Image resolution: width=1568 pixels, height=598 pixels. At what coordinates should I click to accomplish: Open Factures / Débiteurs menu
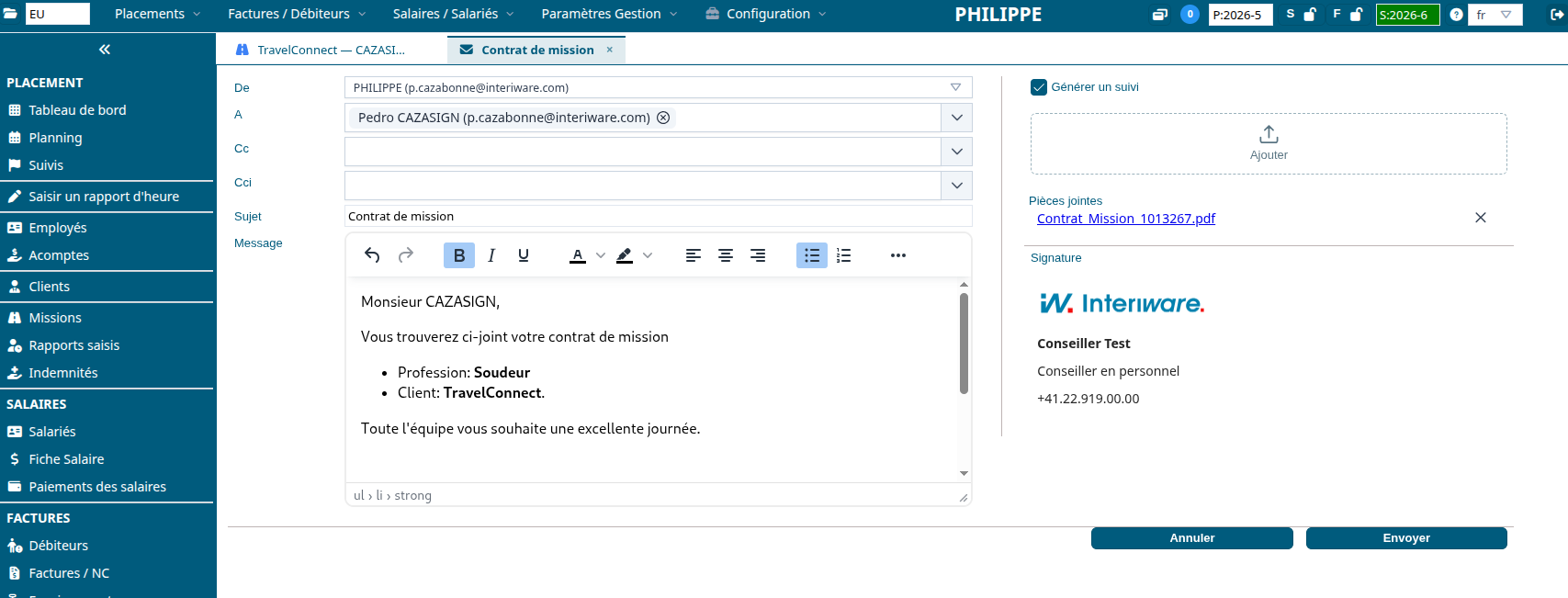click(x=297, y=14)
